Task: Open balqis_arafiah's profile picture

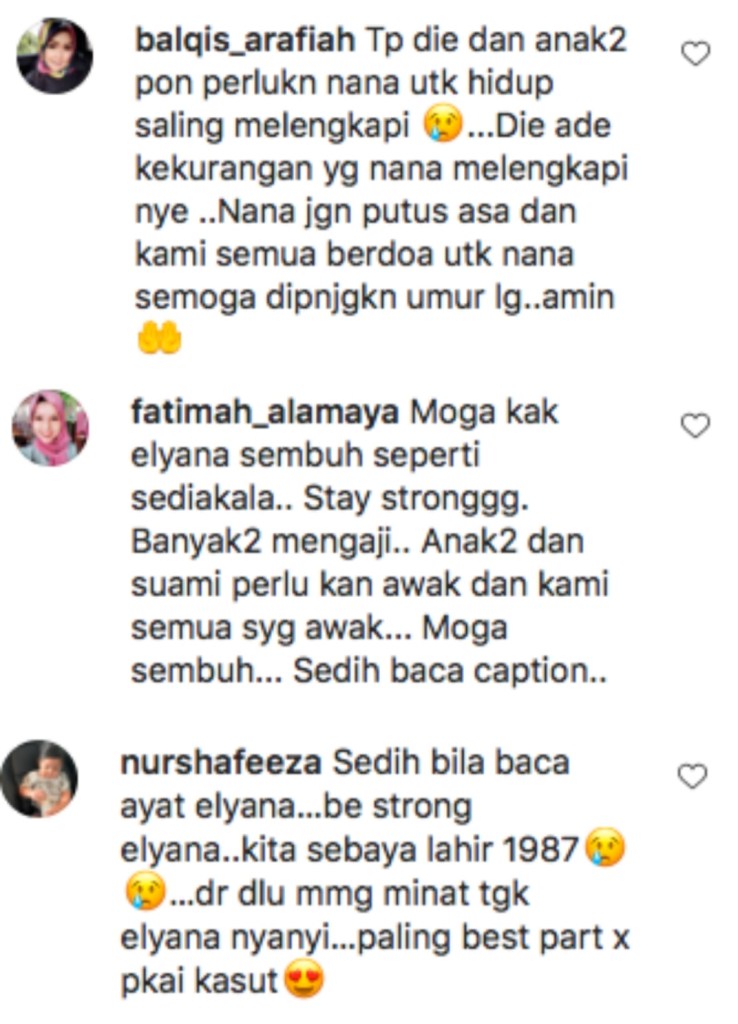Action: [54, 56]
